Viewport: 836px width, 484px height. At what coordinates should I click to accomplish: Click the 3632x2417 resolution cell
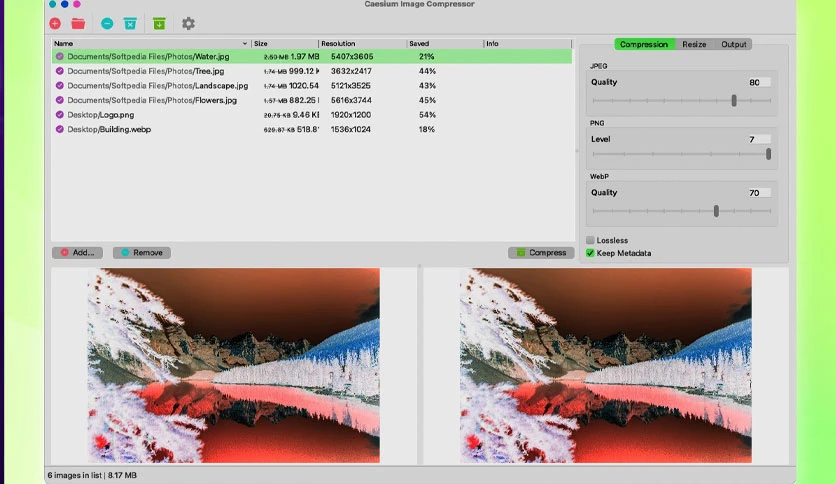[351, 71]
